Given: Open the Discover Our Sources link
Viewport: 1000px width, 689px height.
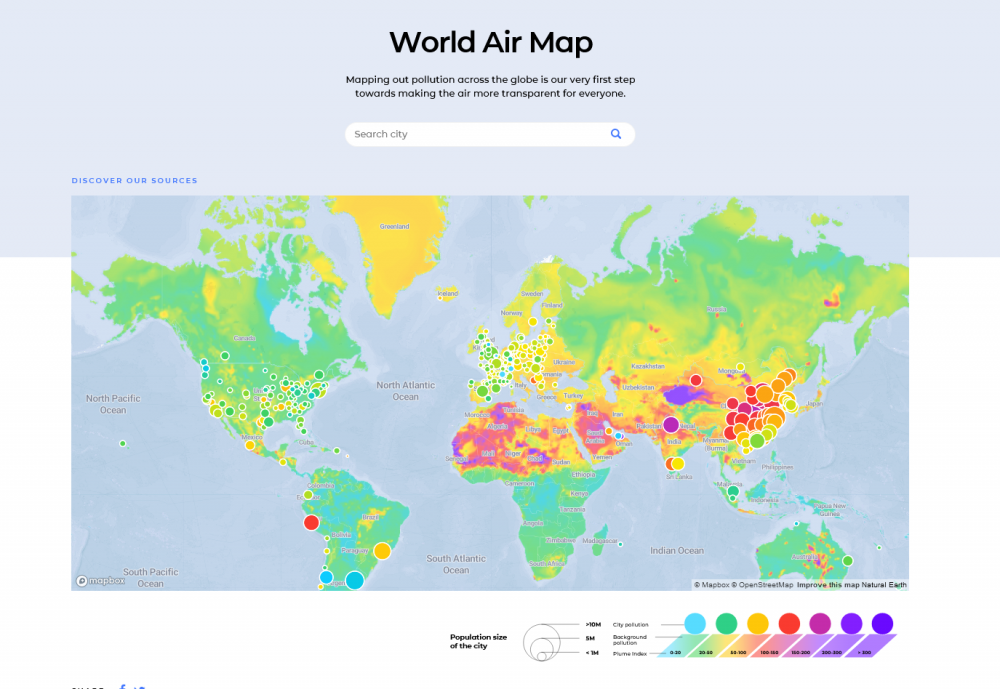Looking at the screenshot, I should (134, 181).
